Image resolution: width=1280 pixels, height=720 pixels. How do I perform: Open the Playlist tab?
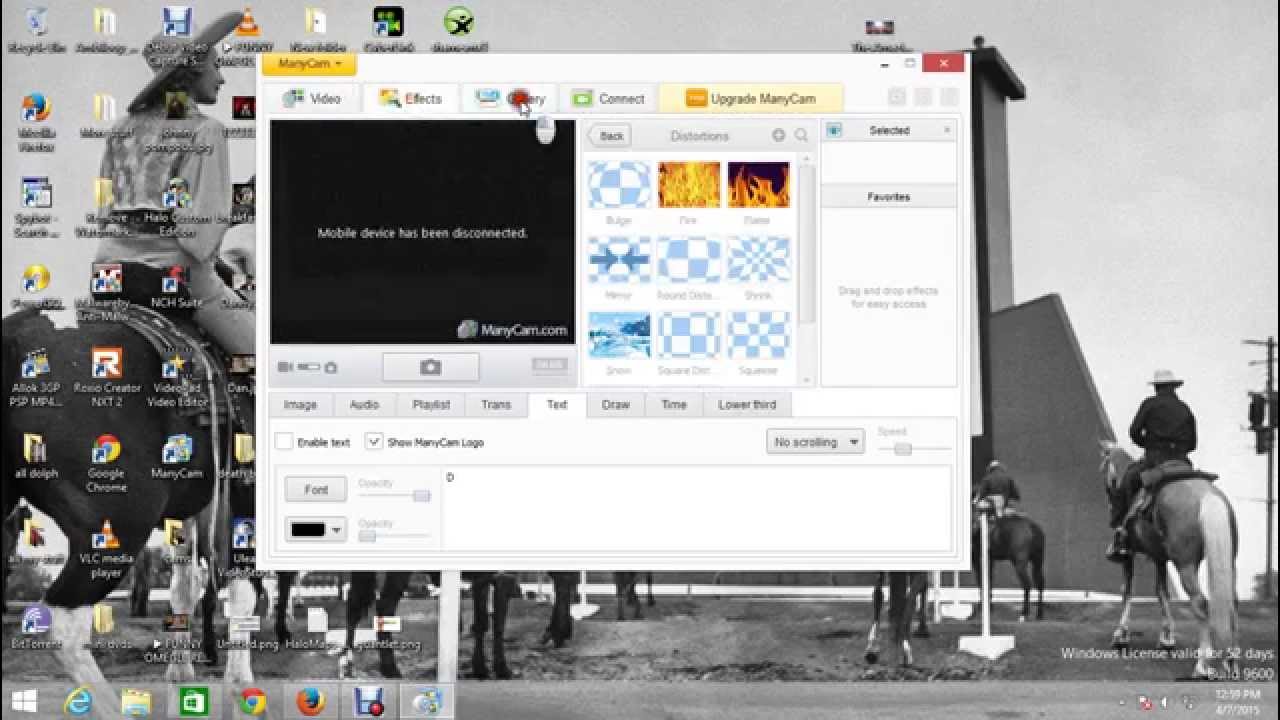tap(431, 404)
